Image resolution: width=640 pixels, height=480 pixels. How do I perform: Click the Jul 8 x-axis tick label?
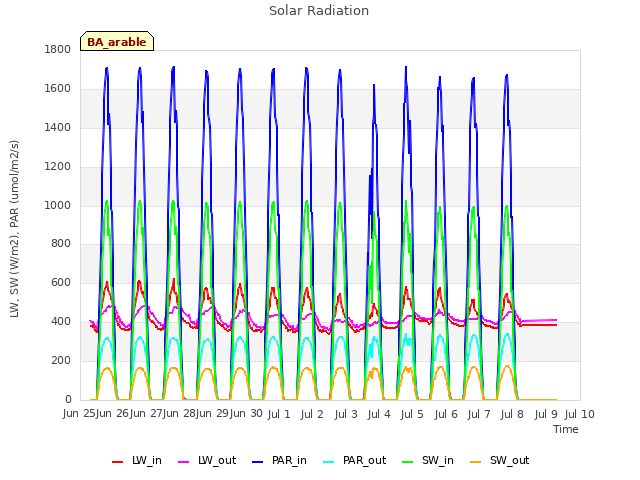point(512,414)
